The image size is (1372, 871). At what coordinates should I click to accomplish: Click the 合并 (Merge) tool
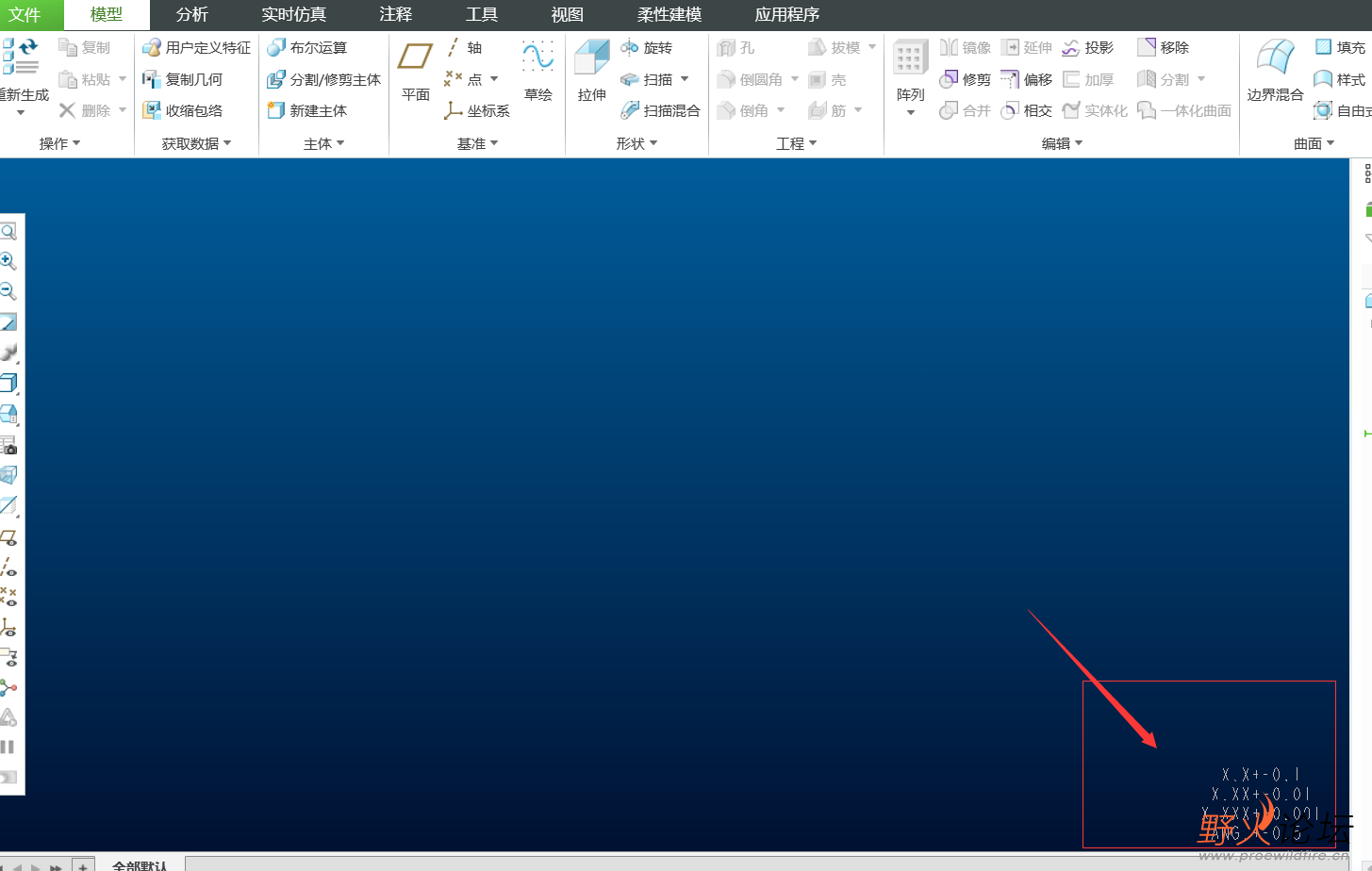[966, 110]
